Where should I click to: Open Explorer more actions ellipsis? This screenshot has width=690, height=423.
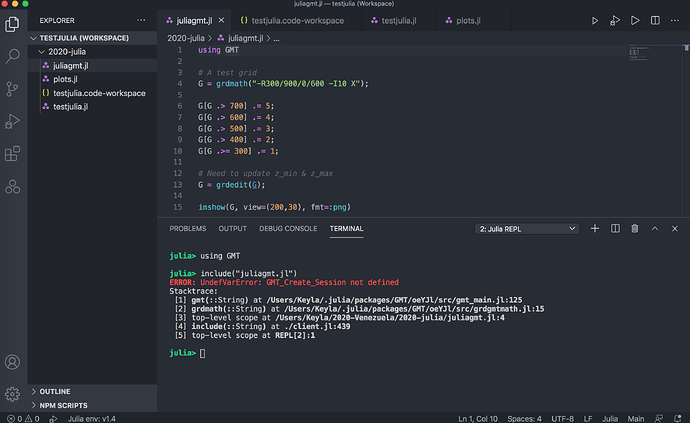(x=141, y=20)
